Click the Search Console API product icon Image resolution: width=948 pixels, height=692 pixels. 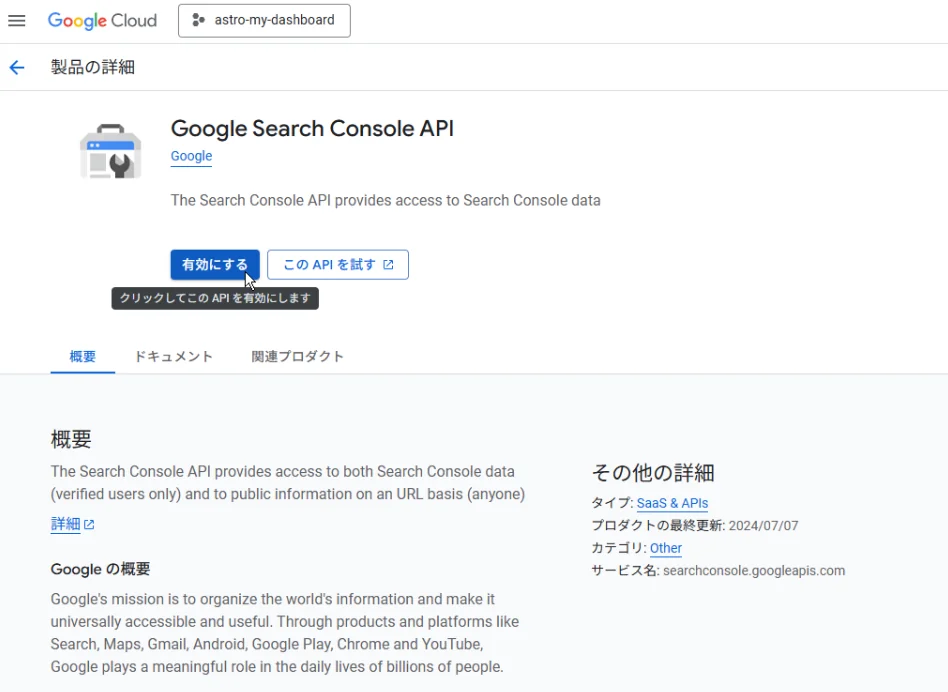pos(110,151)
